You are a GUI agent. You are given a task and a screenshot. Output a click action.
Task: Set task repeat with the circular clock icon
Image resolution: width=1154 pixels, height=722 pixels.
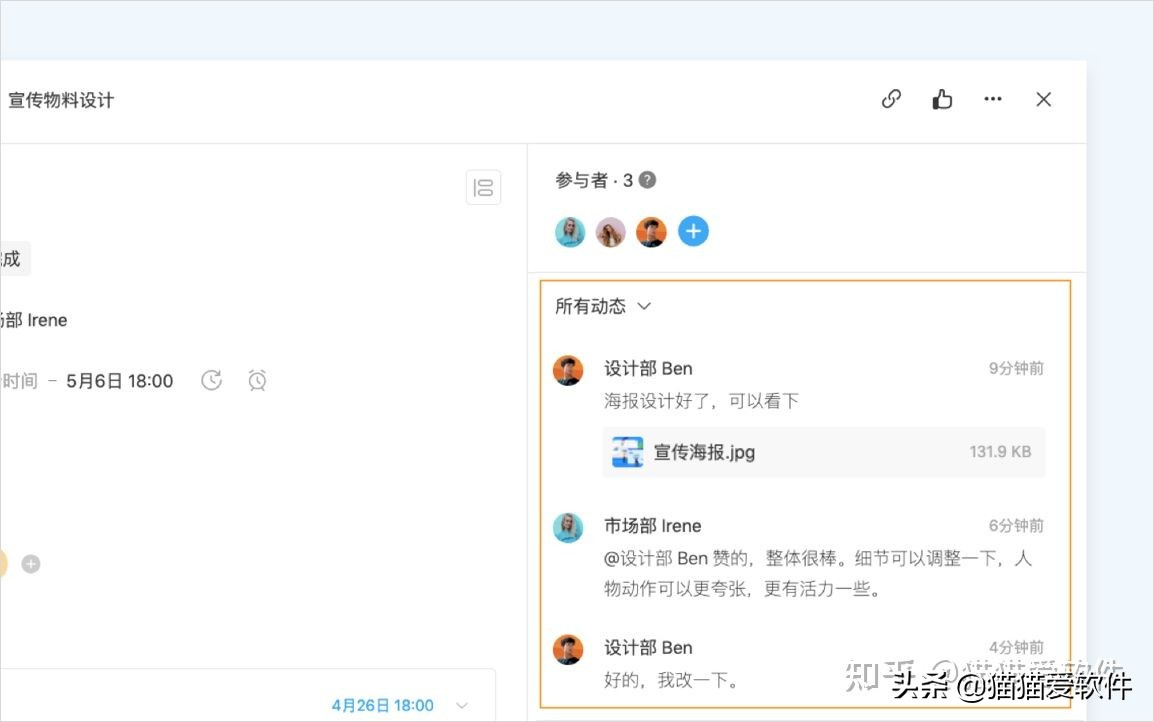point(211,380)
